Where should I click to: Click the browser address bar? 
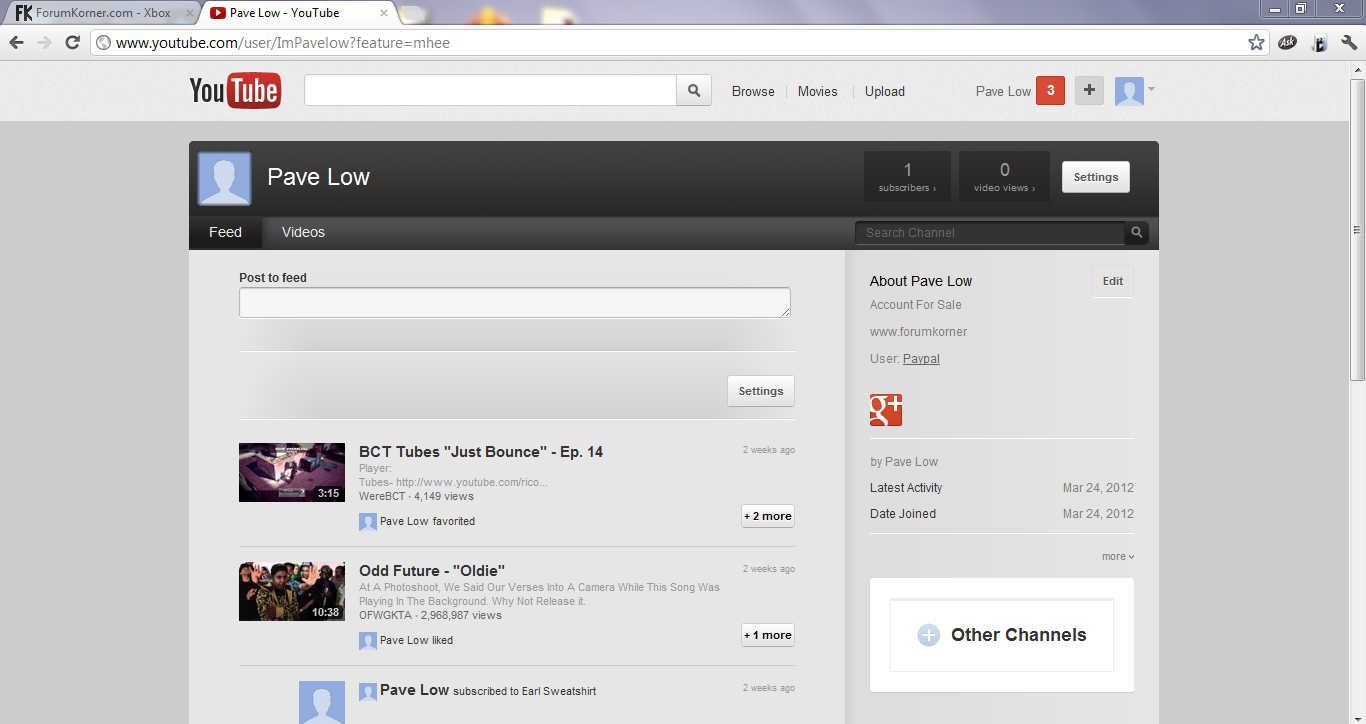point(678,43)
